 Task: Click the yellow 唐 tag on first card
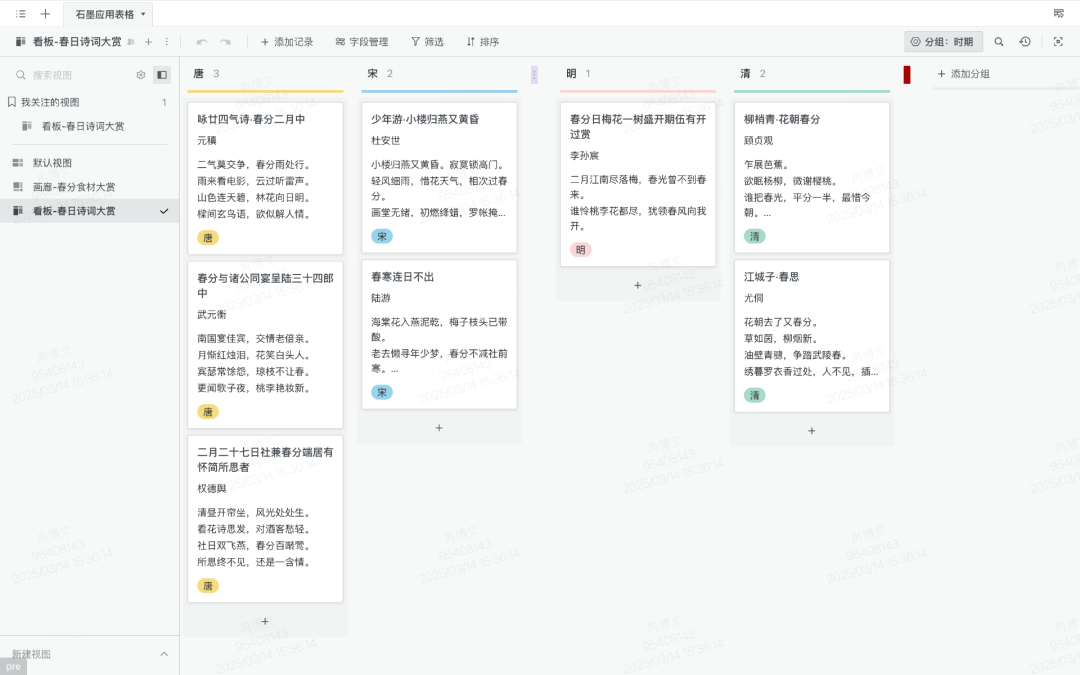click(208, 238)
